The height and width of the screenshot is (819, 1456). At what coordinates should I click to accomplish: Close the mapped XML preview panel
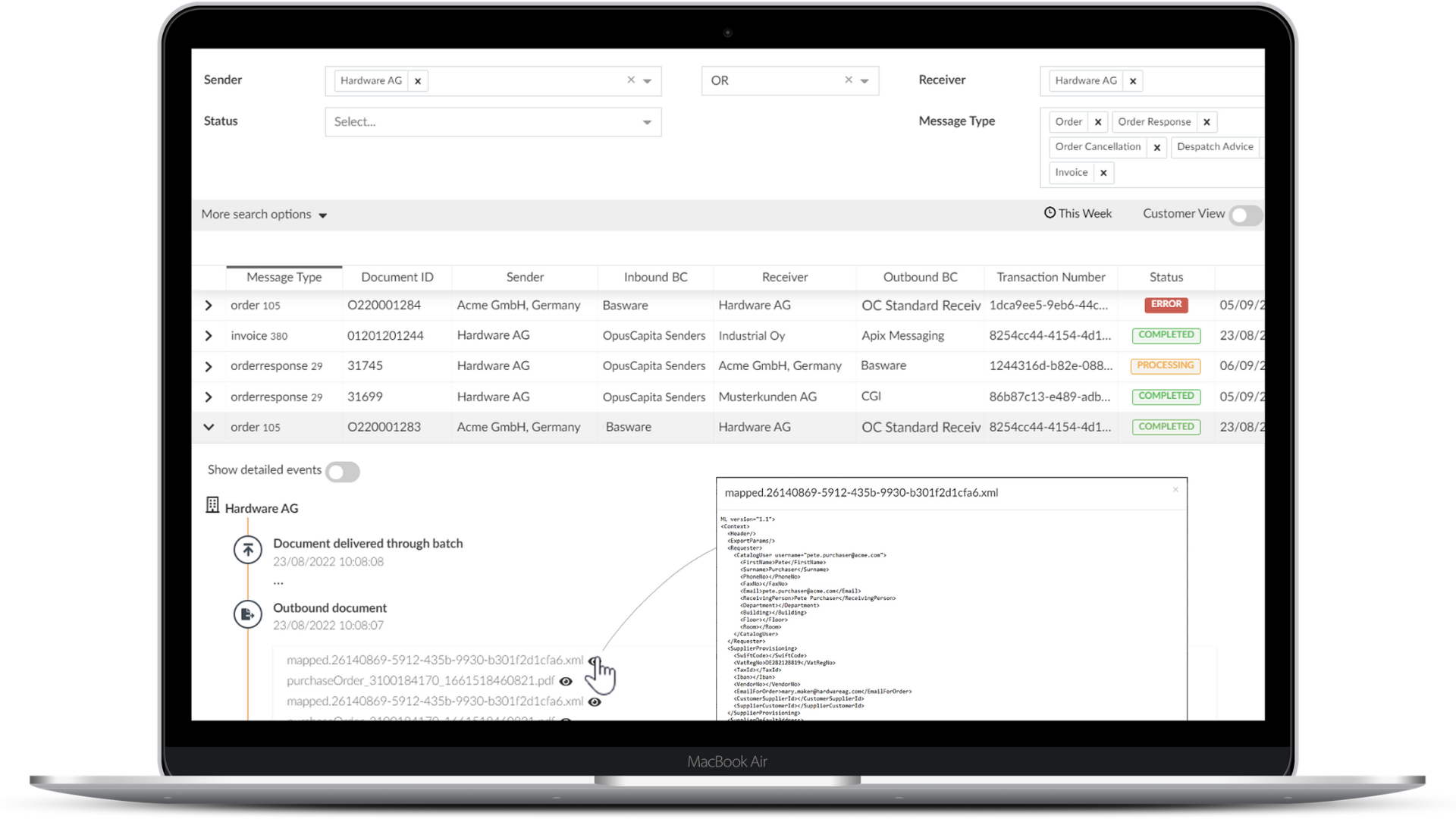1176,489
